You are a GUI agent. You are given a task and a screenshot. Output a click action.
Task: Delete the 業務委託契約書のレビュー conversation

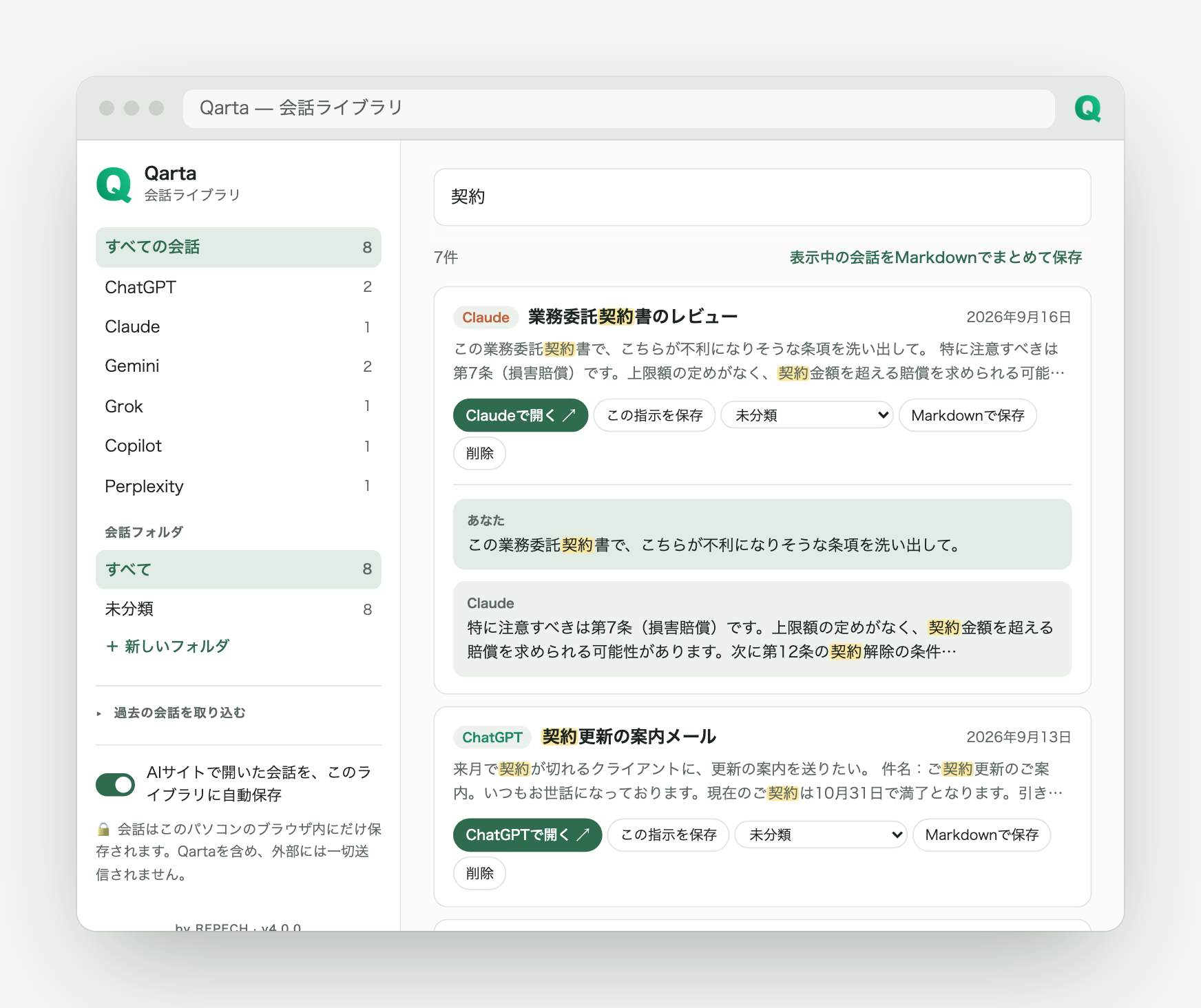point(479,453)
